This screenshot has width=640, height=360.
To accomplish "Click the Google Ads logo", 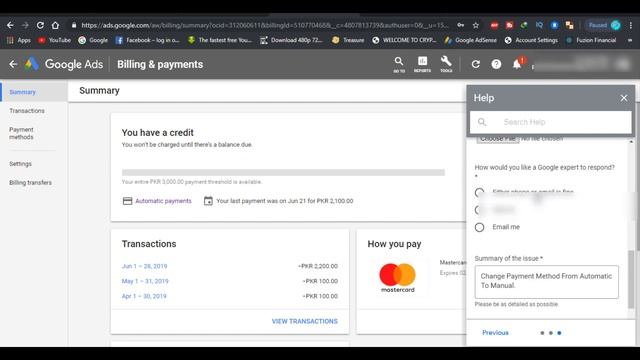I will click(31, 64).
